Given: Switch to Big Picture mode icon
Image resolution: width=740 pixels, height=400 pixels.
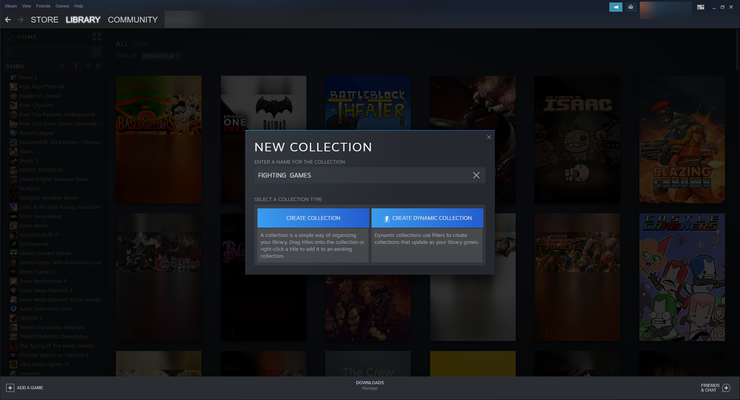Looking at the screenshot, I should (700, 7).
